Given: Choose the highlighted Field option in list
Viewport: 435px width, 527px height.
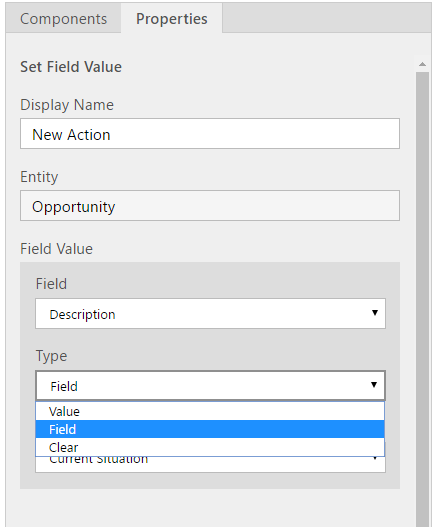Looking at the screenshot, I should point(210,429).
